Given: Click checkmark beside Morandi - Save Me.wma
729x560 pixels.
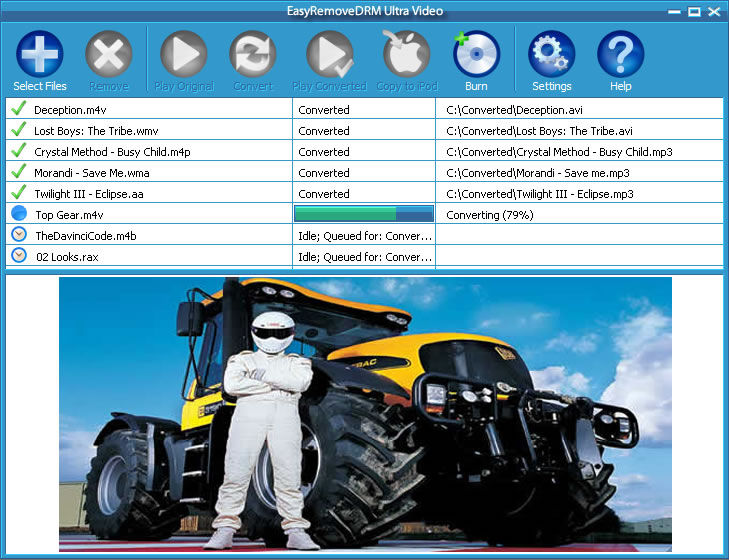Looking at the screenshot, I should (19, 171).
